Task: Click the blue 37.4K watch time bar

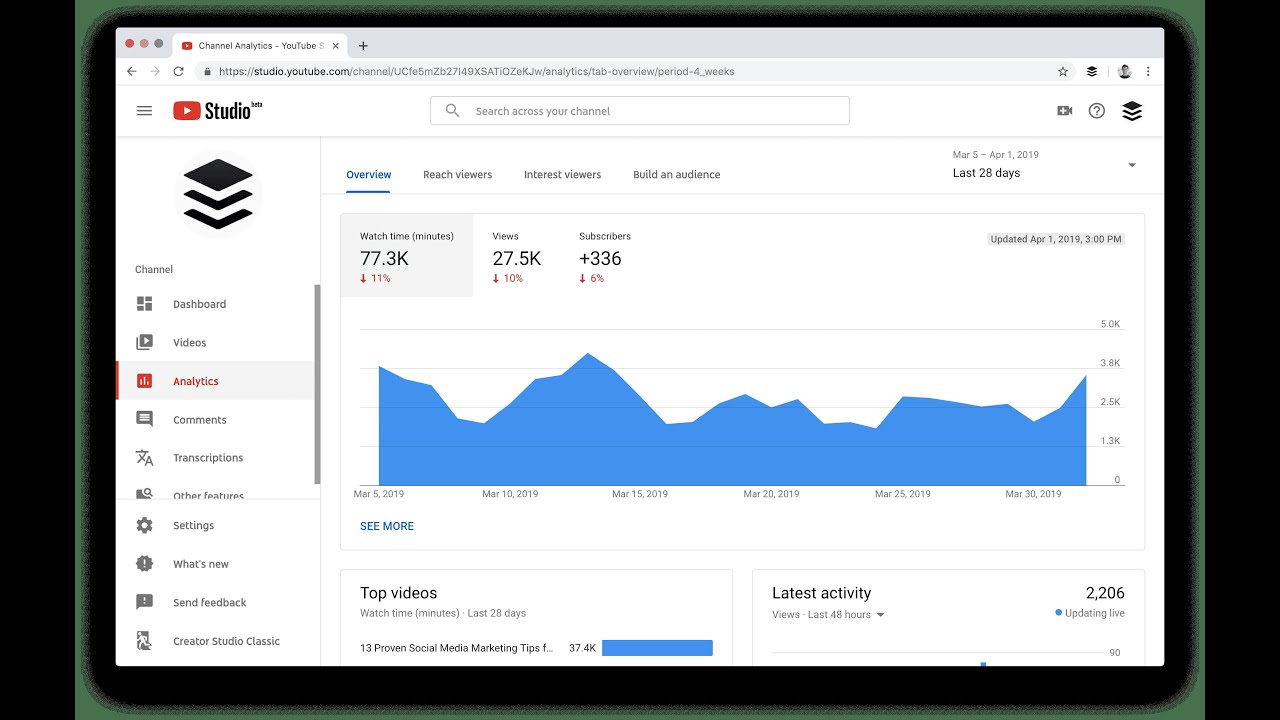Action: (658, 648)
